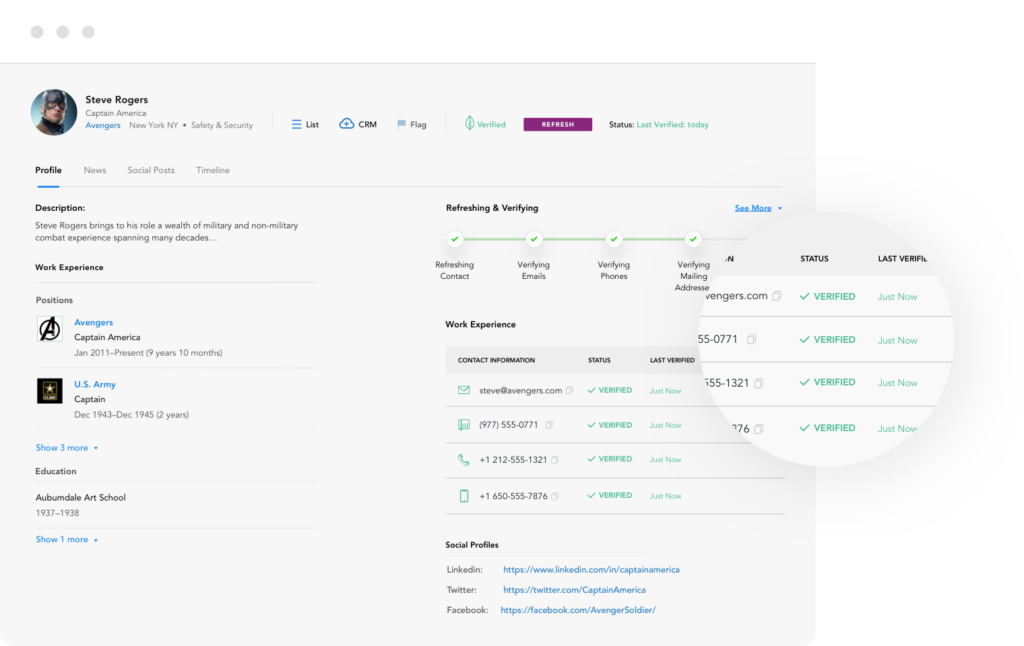Click the fax icon beside (977) 555-0771

point(464,425)
